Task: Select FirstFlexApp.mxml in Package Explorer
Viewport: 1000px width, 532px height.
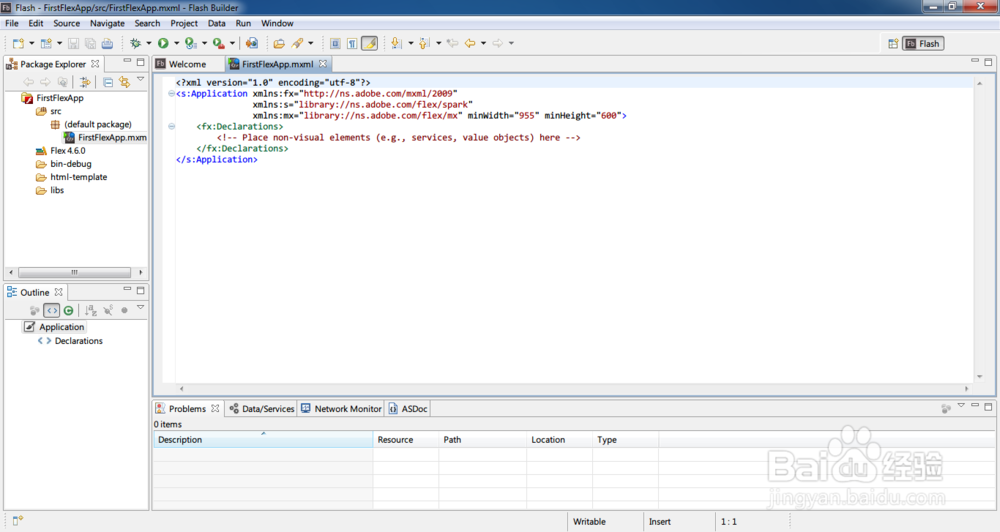Action: (x=105, y=138)
